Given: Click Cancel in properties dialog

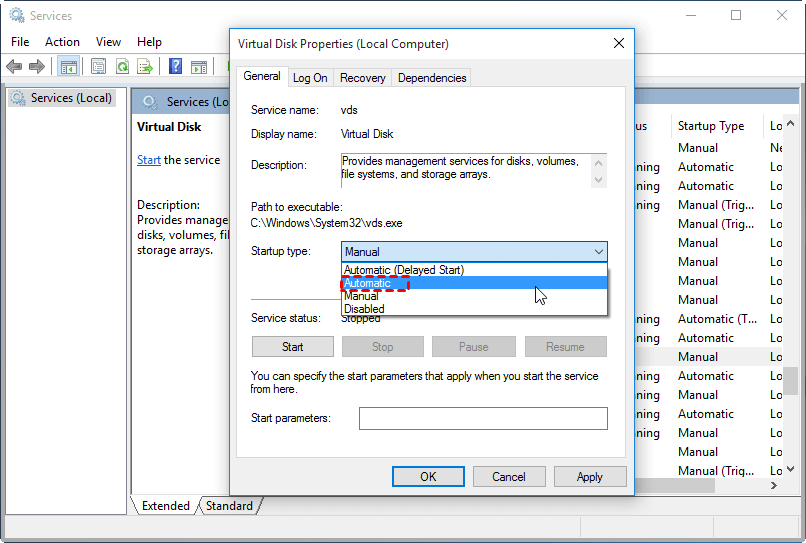Looking at the screenshot, I should [509, 477].
